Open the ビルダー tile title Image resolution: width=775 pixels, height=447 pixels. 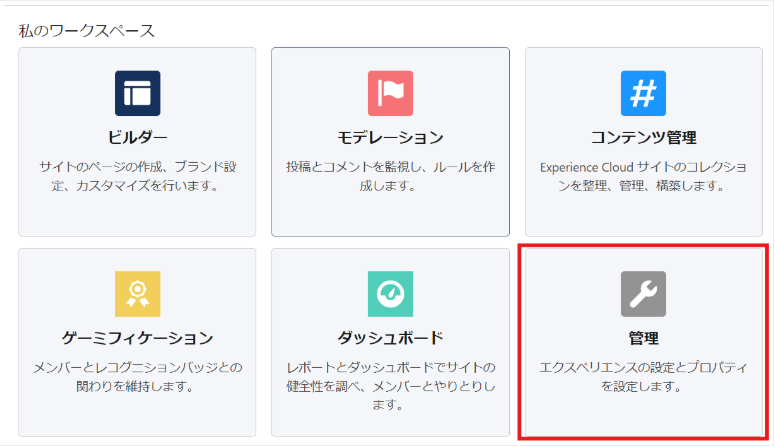point(137,137)
